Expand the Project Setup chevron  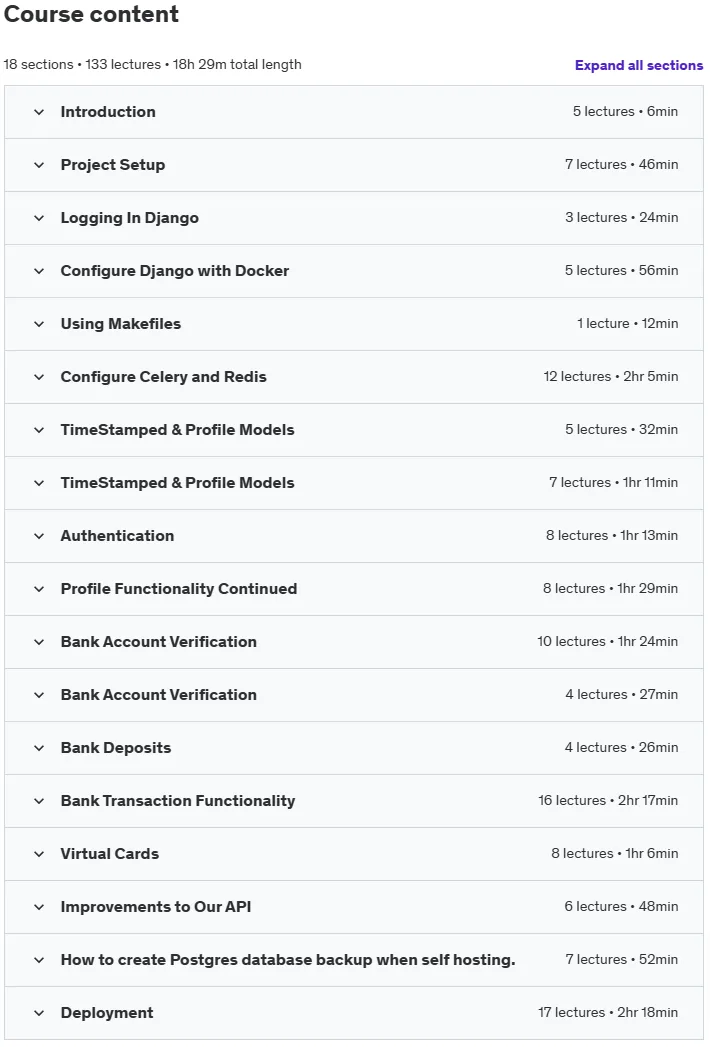coord(39,165)
